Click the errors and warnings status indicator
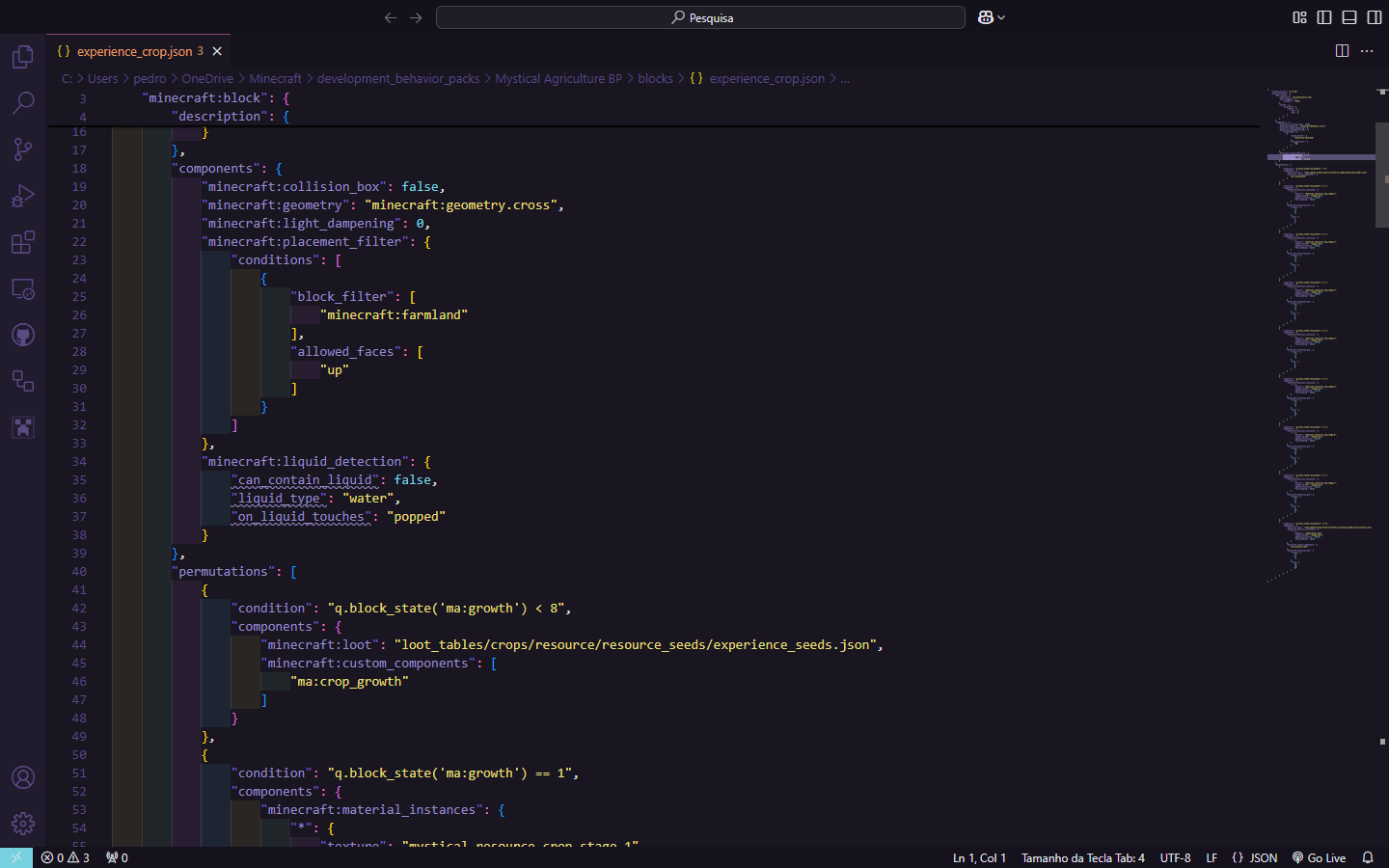 coord(66,857)
